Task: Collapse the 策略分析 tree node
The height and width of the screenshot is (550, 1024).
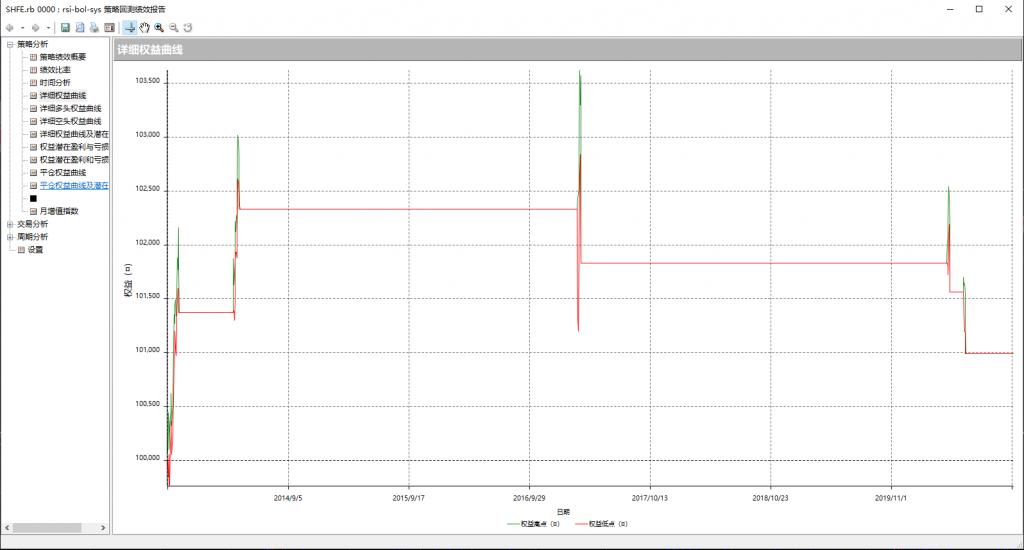Action: pyautogui.click(x=10, y=44)
